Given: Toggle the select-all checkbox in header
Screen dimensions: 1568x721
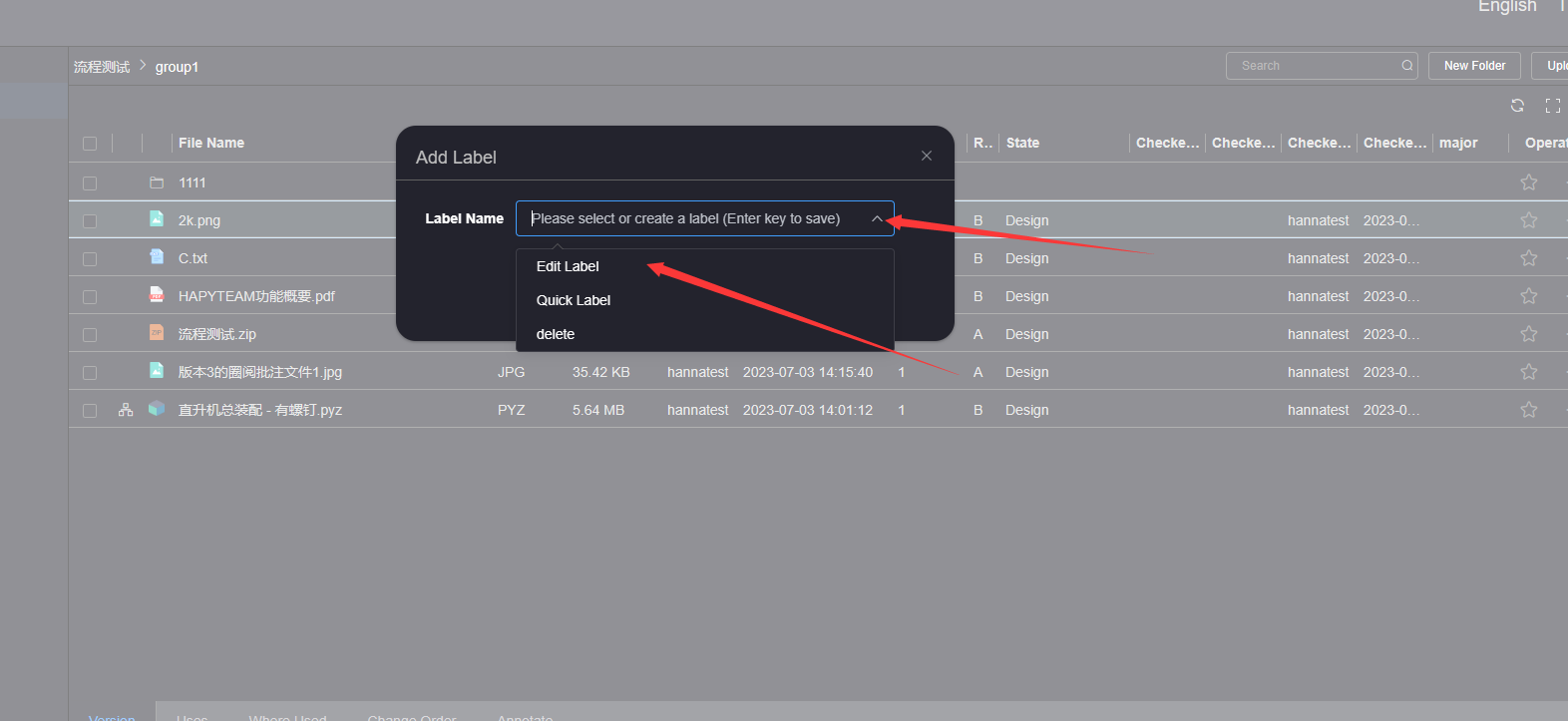Looking at the screenshot, I should coord(90,144).
